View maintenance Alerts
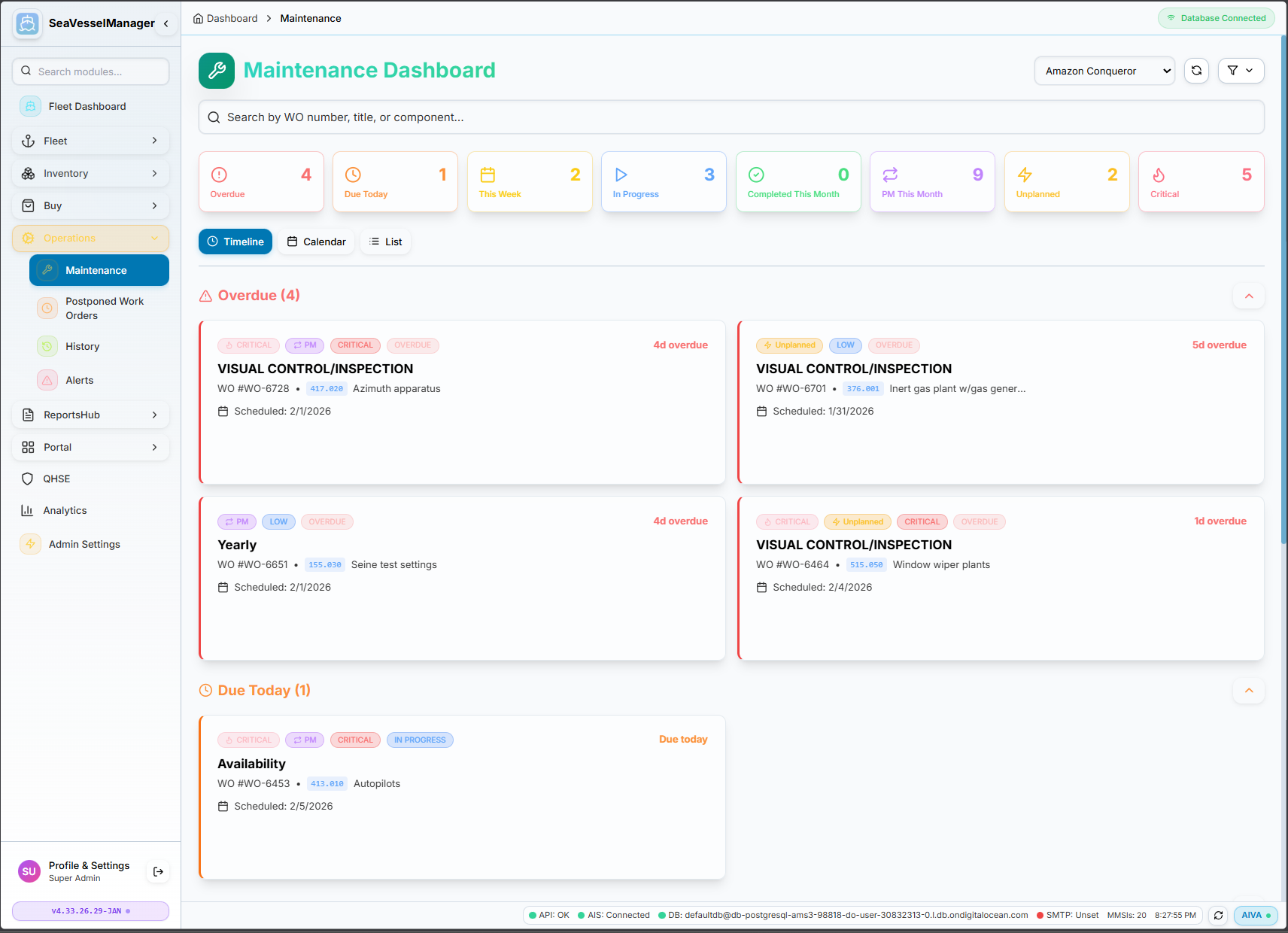Viewport: 1288px width, 933px height. (80, 380)
